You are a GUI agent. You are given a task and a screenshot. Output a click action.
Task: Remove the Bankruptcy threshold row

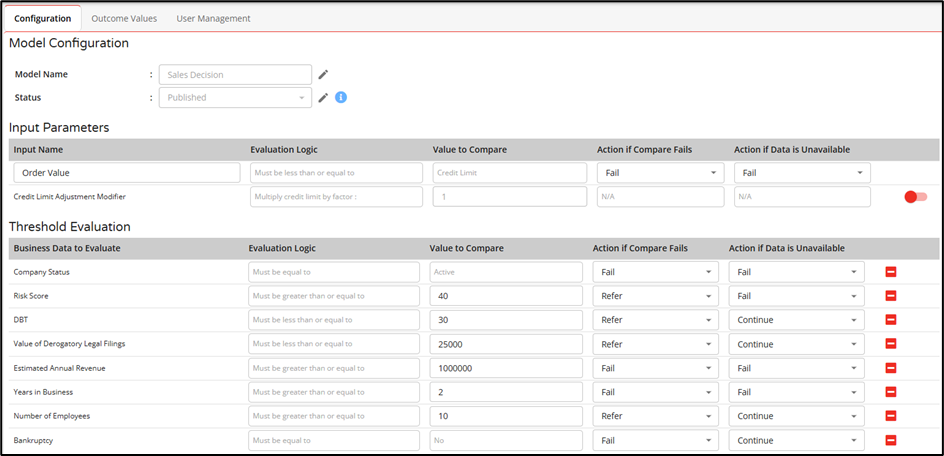pos(890,440)
